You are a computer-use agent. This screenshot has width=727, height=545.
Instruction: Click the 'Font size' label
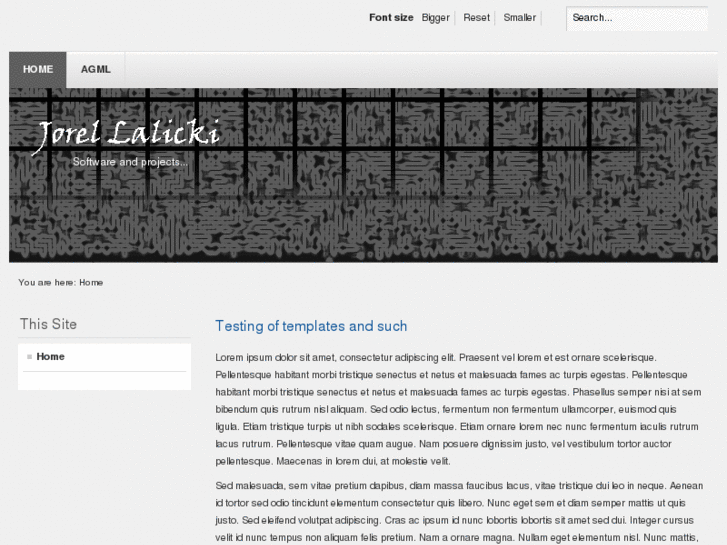point(391,18)
